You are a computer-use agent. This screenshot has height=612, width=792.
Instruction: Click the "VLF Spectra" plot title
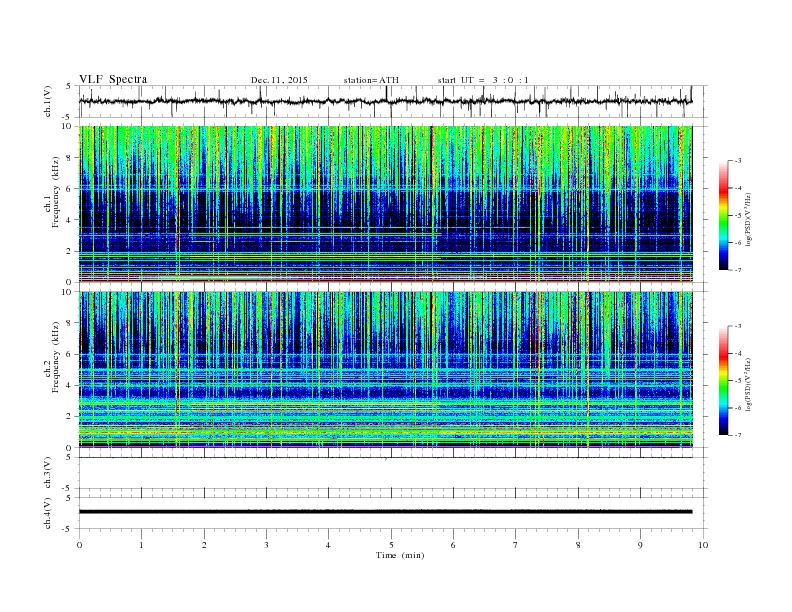tap(113, 79)
